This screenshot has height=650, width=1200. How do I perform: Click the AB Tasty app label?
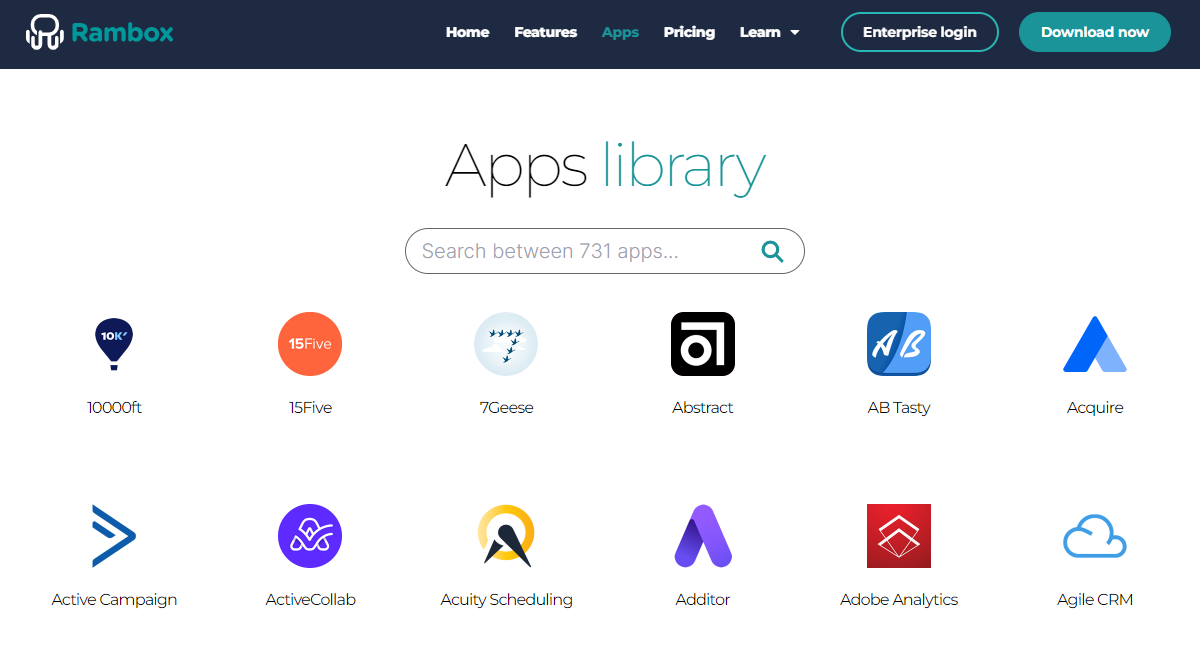[x=899, y=408]
